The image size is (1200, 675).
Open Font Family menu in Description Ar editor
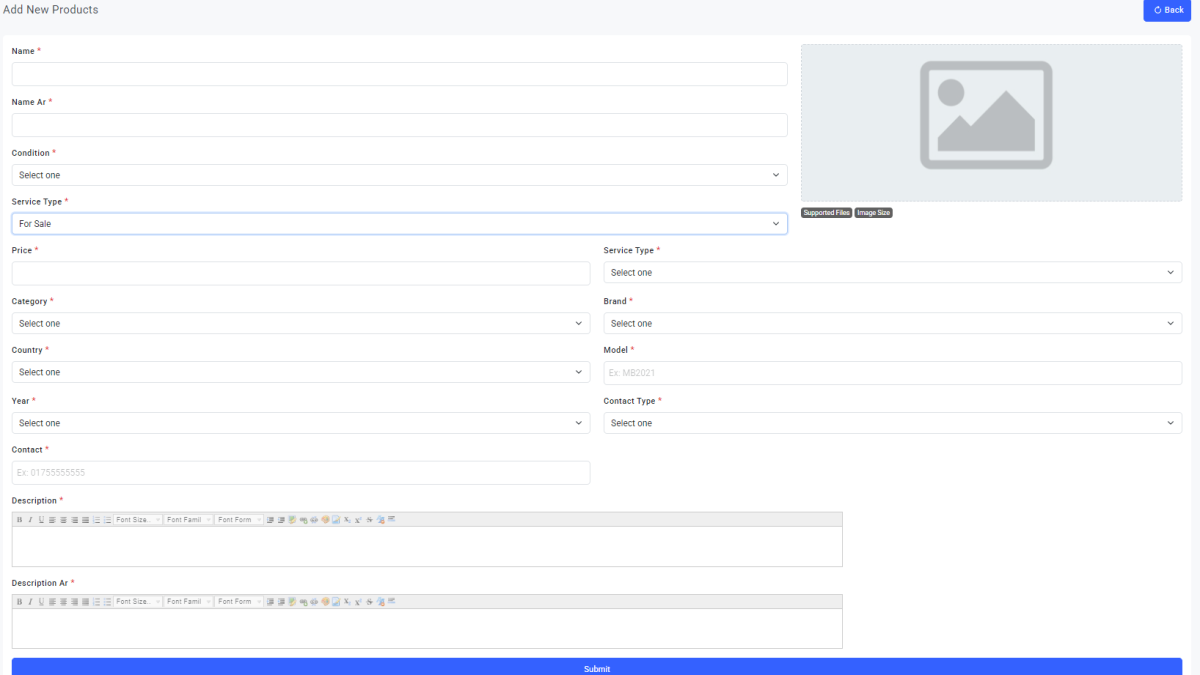pos(189,602)
